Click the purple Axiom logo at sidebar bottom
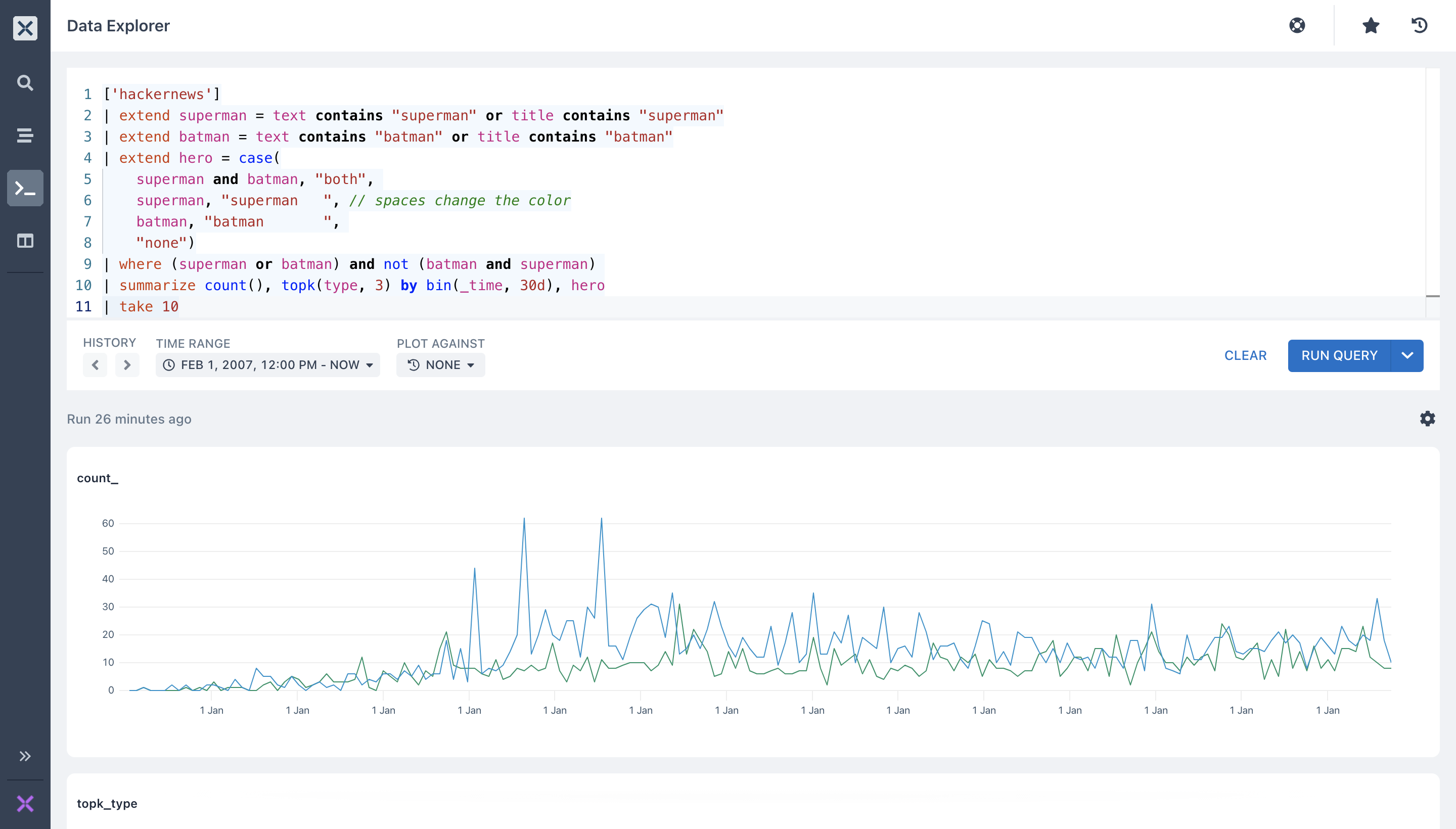The width and height of the screenshot is (1456, 829). tap(25, 803)
